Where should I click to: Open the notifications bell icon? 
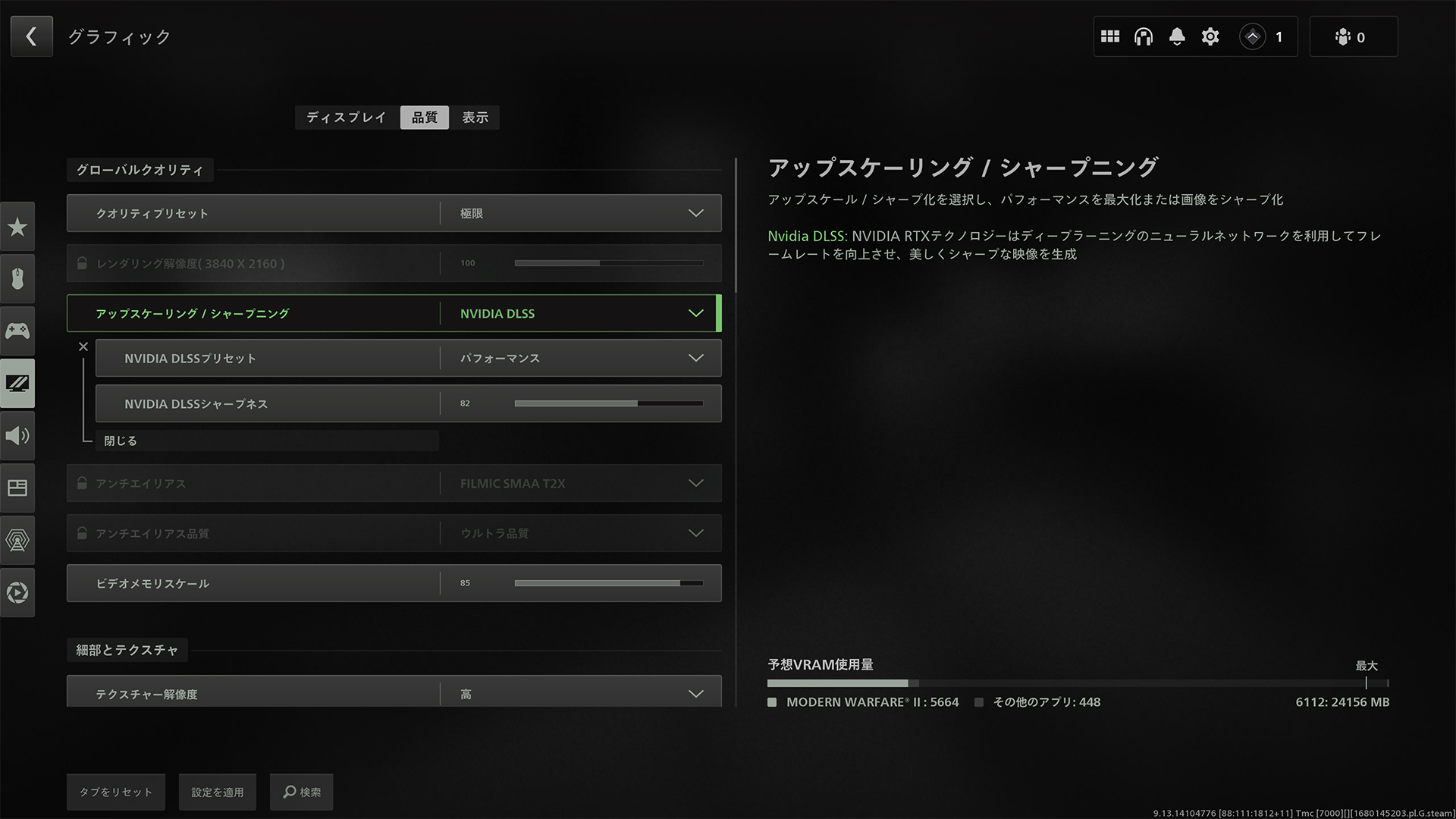[1177, 36]
